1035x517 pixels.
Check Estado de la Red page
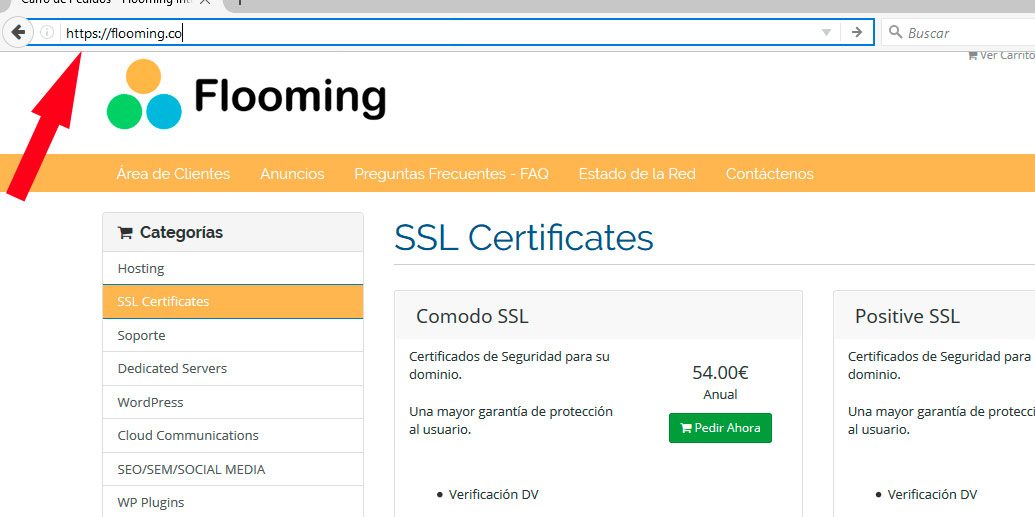636,174
